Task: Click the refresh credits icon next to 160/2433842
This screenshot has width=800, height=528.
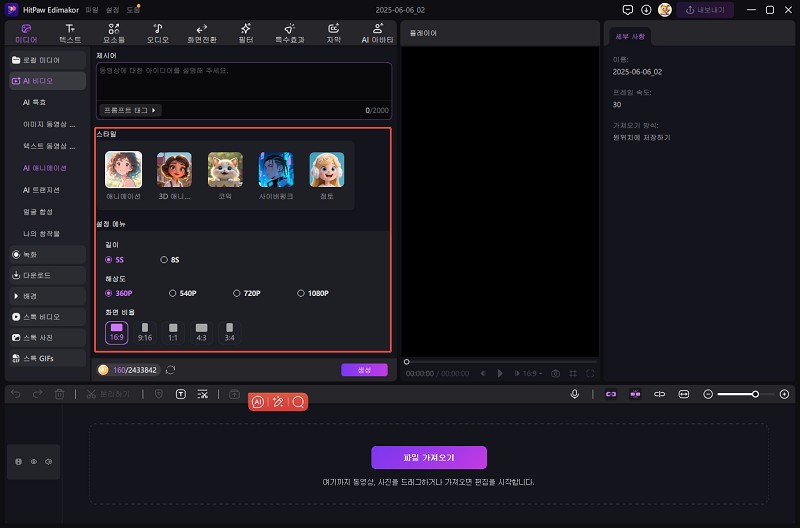Action: click(171, 370)
